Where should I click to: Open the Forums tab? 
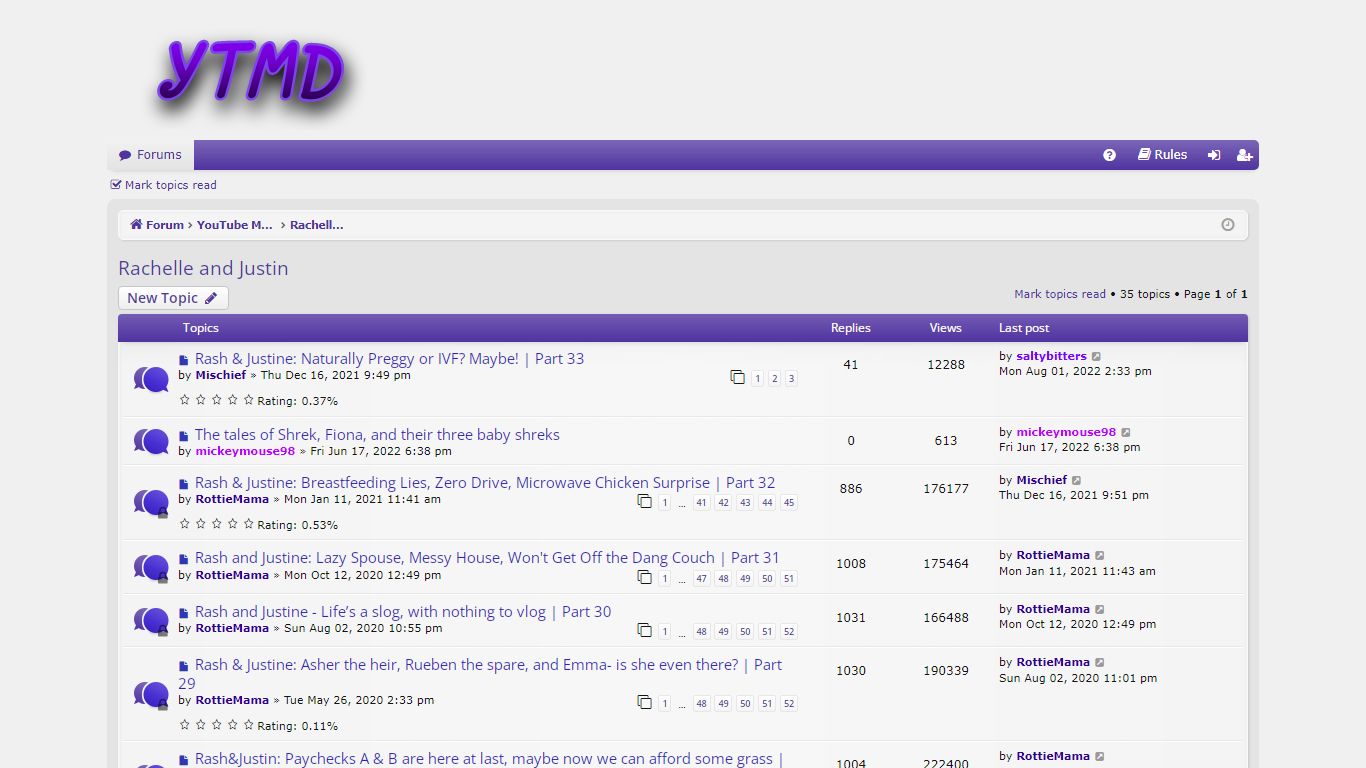[x=150, y=155]
